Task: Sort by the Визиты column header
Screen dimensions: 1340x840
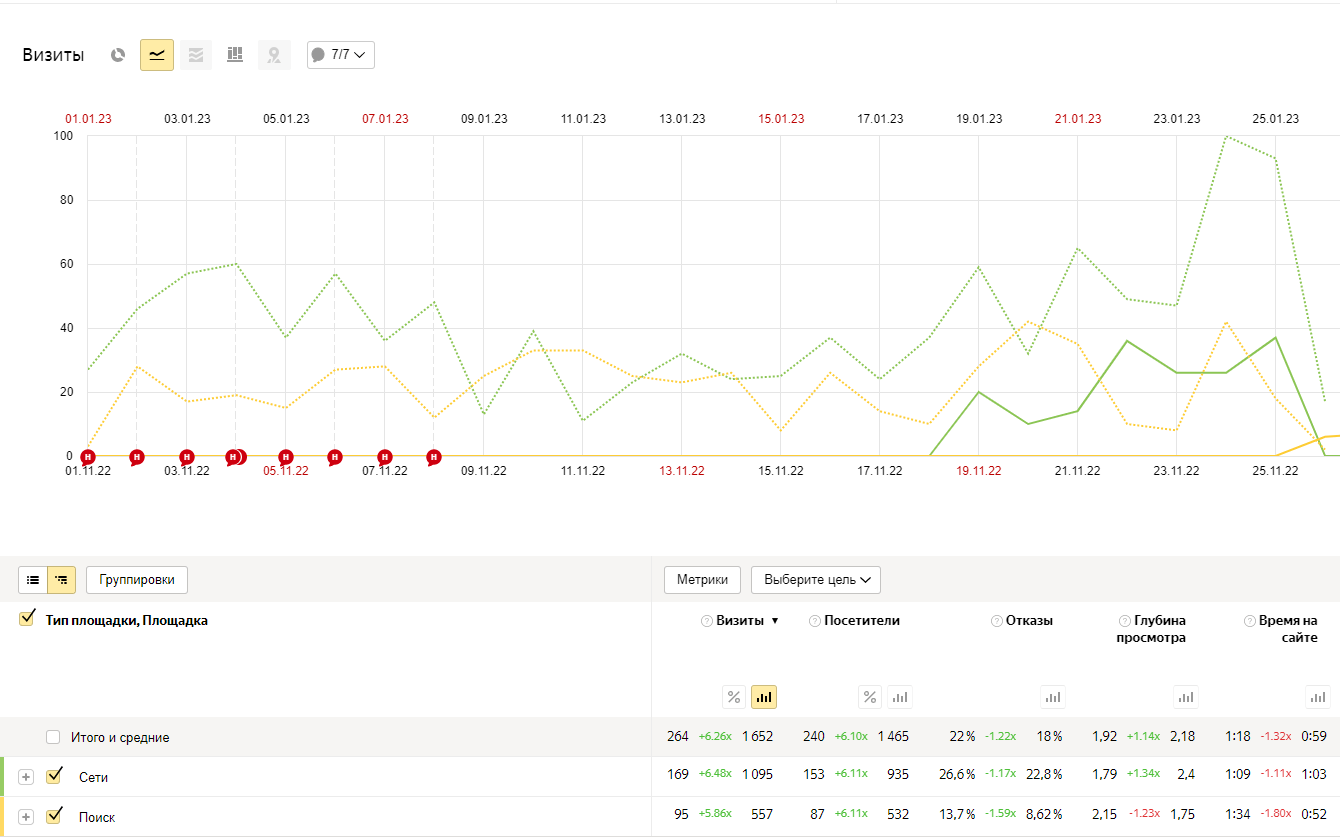Action: (738, 621)
